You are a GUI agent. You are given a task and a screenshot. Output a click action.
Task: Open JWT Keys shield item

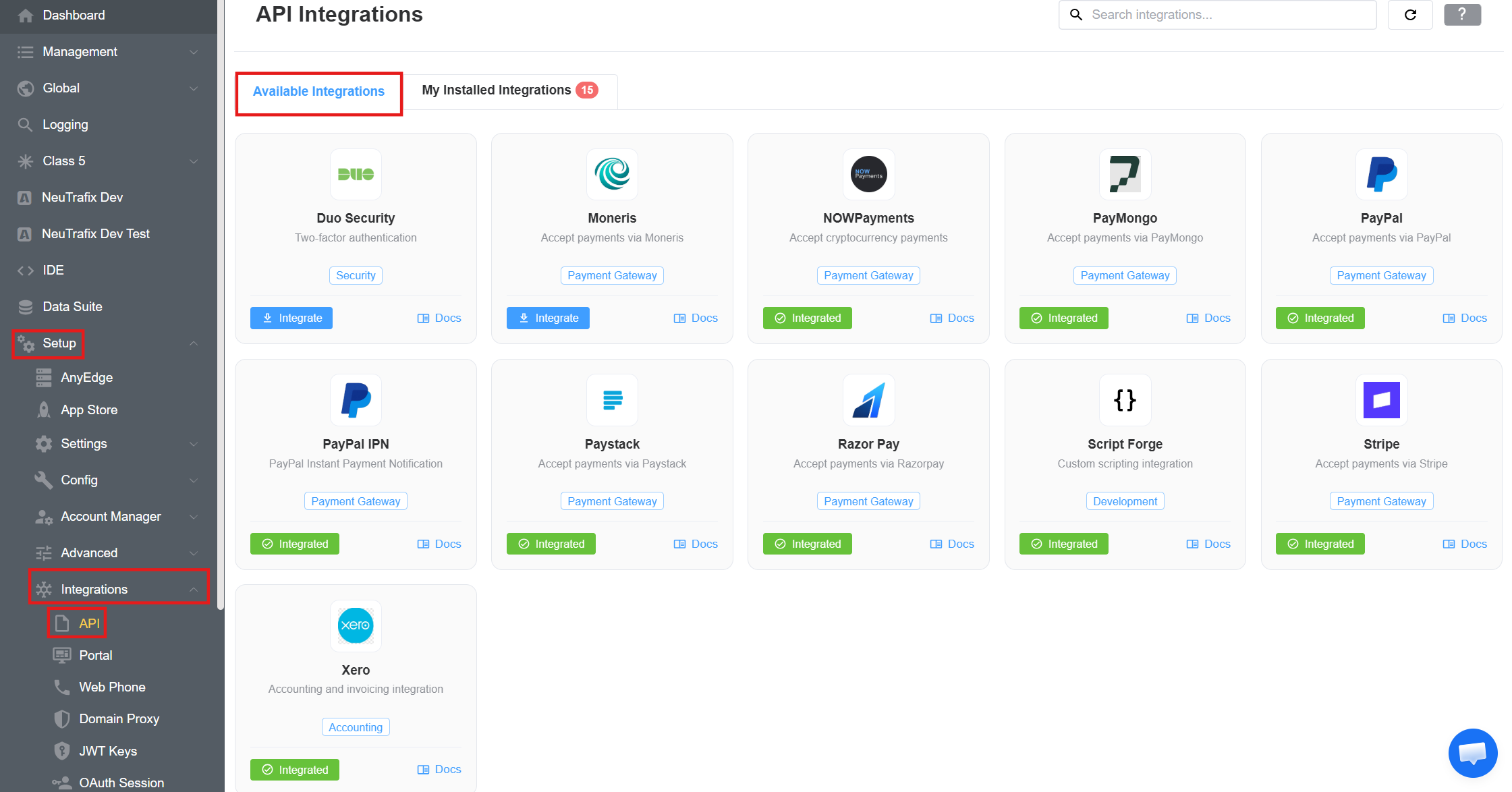[x=108, y=751]
